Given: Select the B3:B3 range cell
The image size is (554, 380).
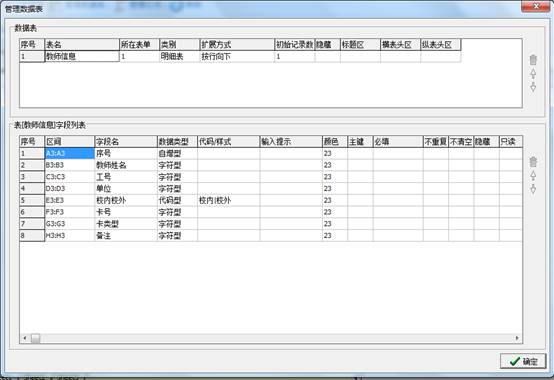Looking at the screenshot, I should pos(70,165).
